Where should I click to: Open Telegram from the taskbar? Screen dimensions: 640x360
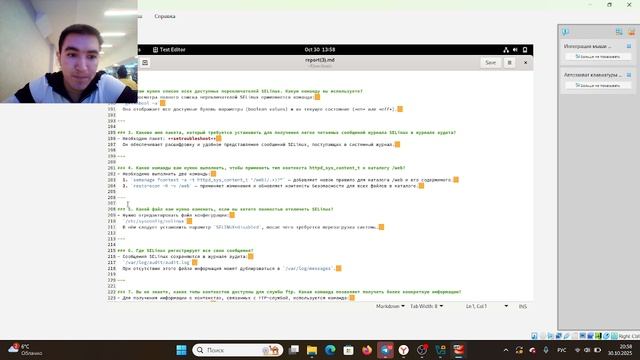coord(385,350)
